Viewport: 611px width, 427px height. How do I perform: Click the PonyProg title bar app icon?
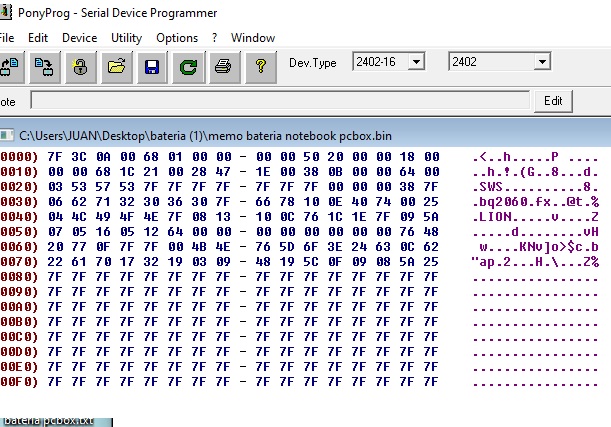point(5,12)
